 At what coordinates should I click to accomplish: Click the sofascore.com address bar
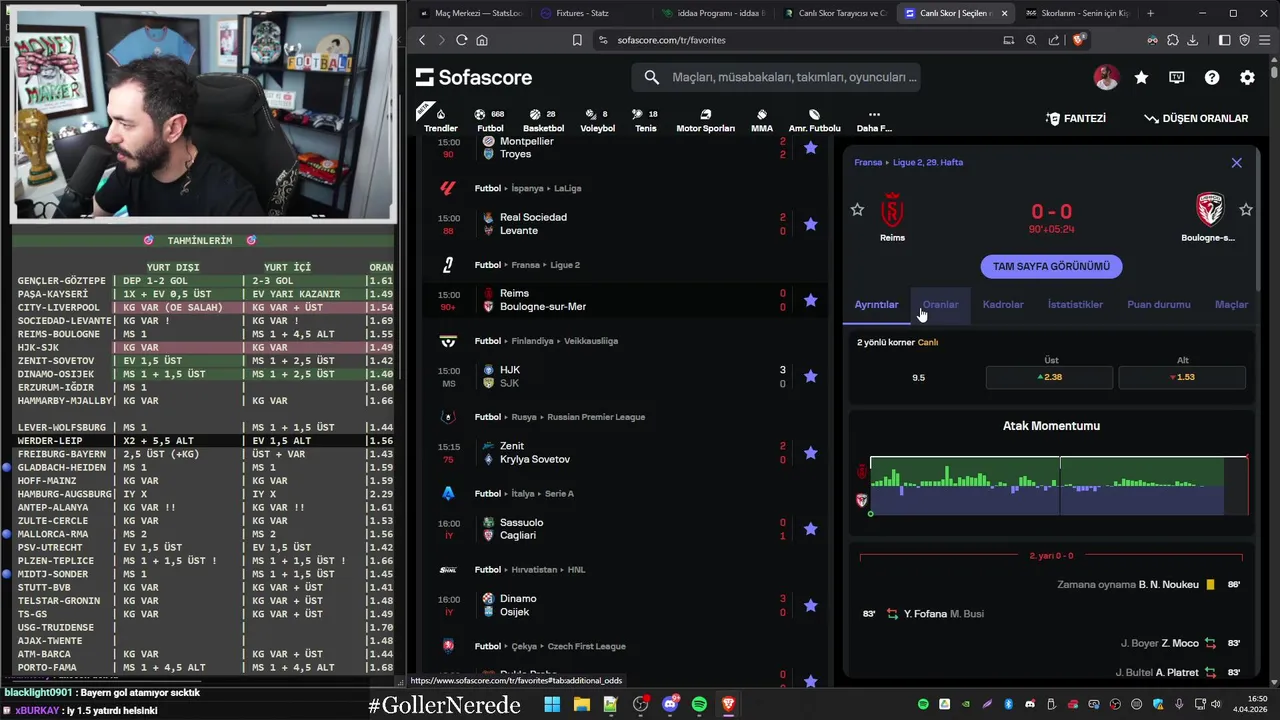[x=672, y=40]
